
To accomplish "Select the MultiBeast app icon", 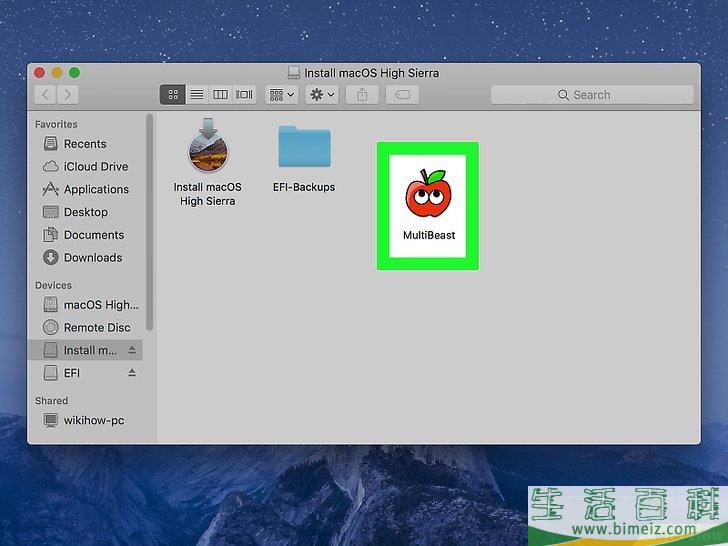I will 428,193.
